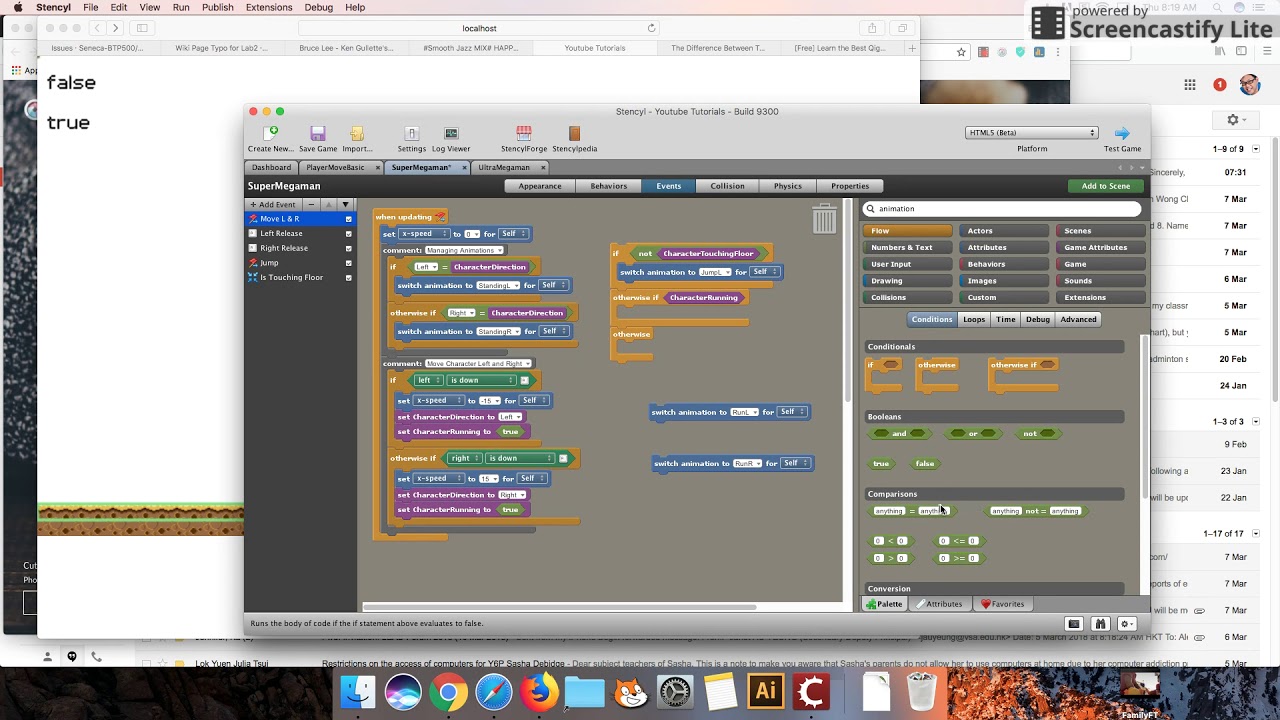The image size is (1280, 720).
Task: Pick the 'true' boolean block in palette
Action: click(x=881, y=464)
